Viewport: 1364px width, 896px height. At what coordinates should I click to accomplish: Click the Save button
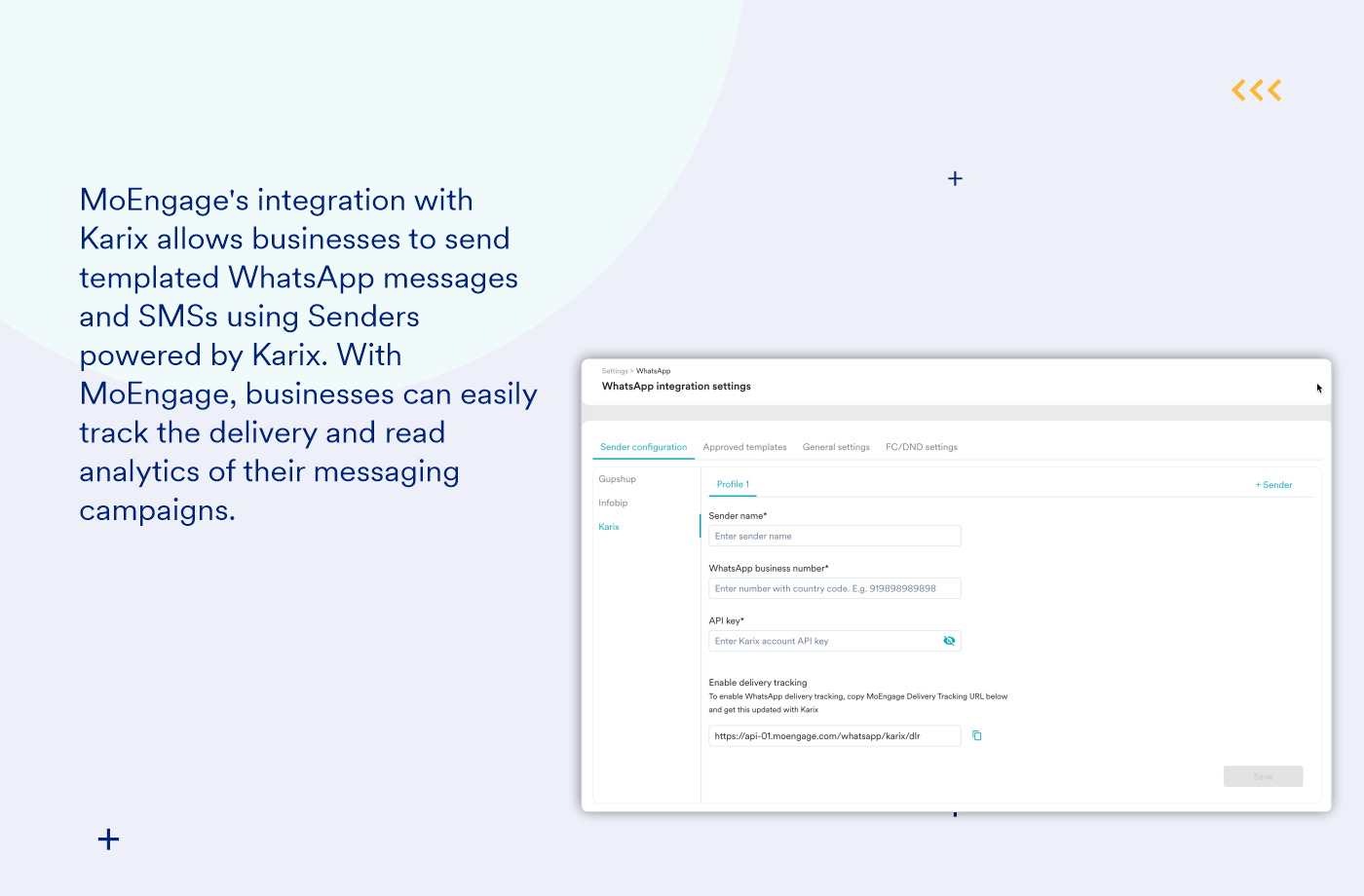click(x=1263, y=776)
